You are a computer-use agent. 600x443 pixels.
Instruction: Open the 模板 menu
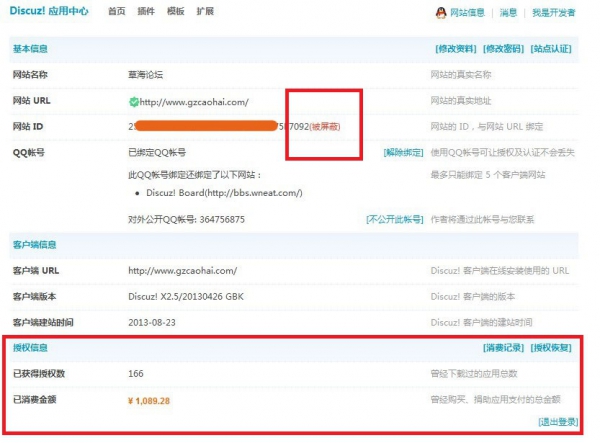pos(176,11)
